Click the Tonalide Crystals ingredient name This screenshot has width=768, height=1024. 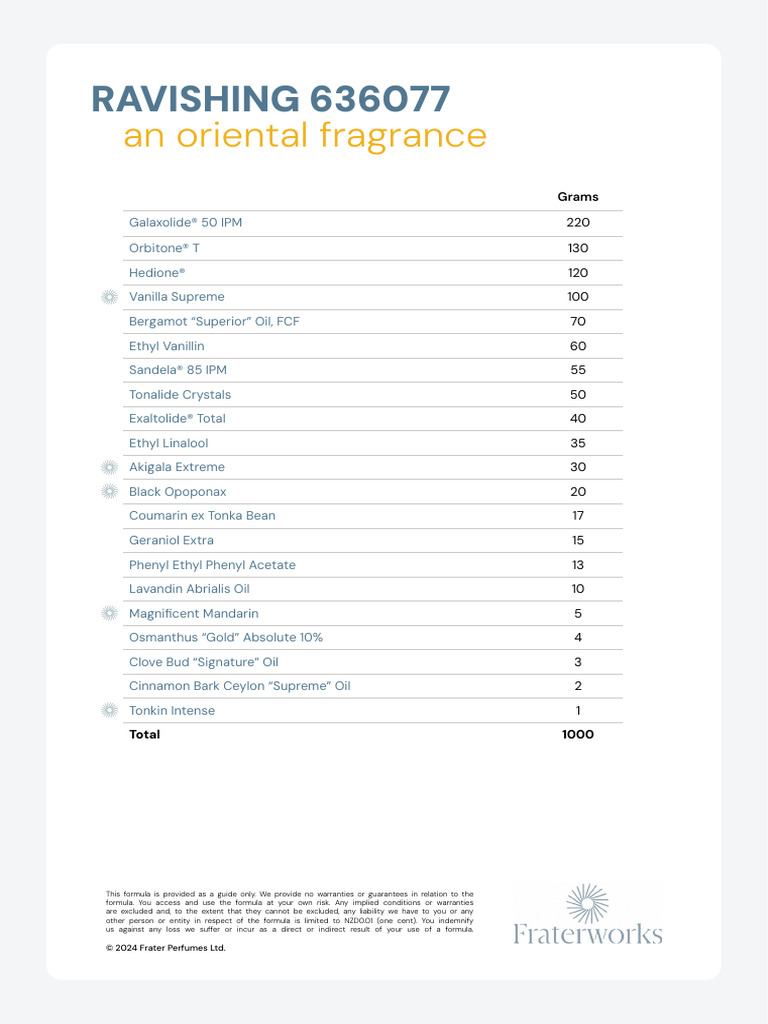coord(180,395)
